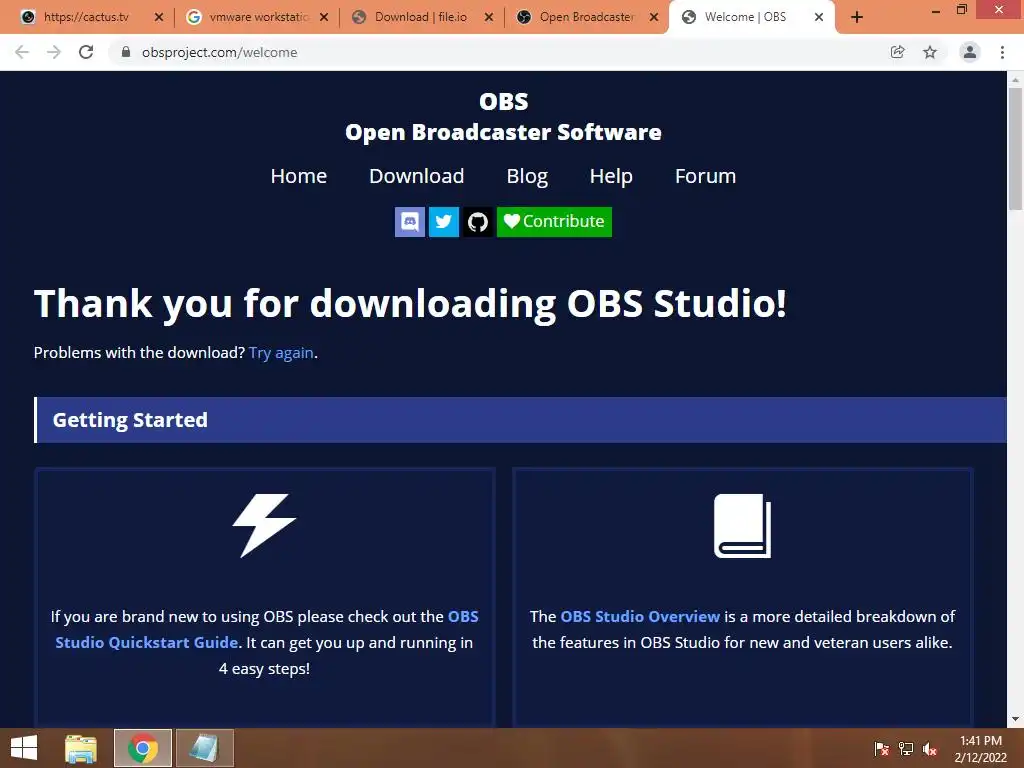
Task: Switch to the Open Broadcaster tab
Action: coord(586,17)
